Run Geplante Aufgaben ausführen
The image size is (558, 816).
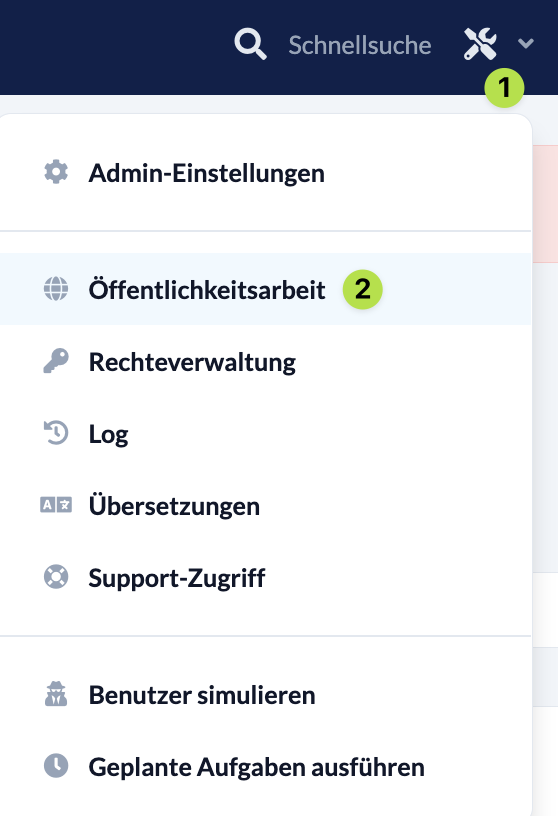pos(265,766)
